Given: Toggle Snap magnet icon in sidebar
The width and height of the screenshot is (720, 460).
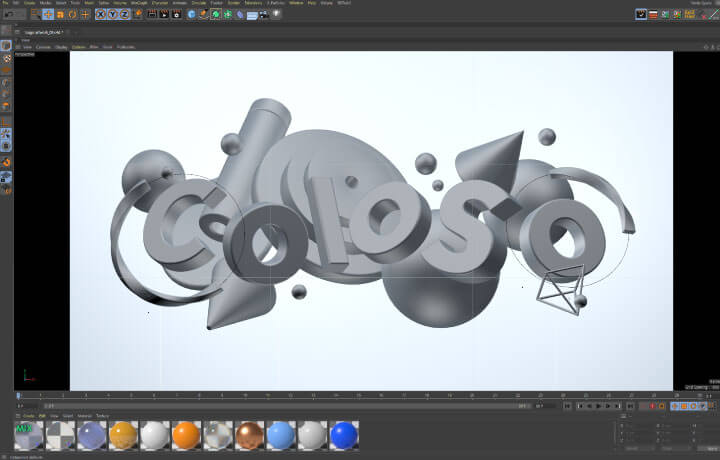Looking at the screenshot, I should click(6, 162).
